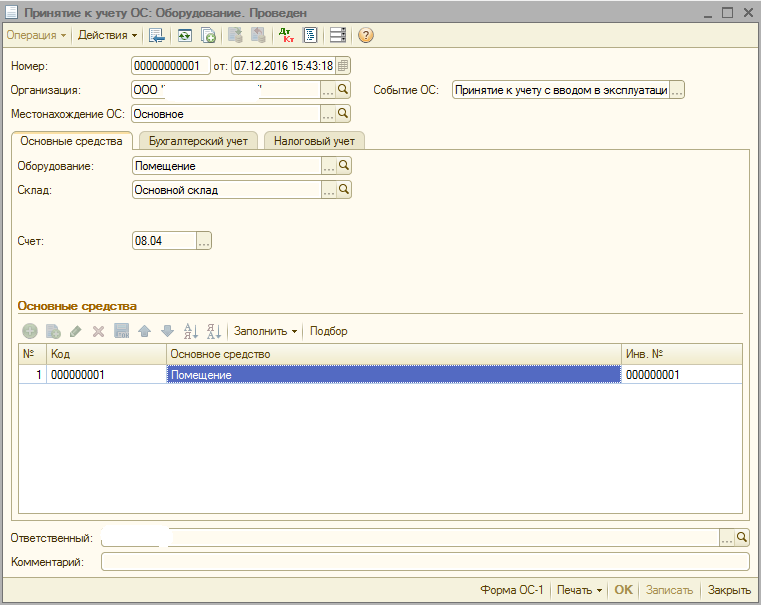This screenshot has height=605, width=761.
Task: Click the Форма ОС-1 button
Action: 511,590
